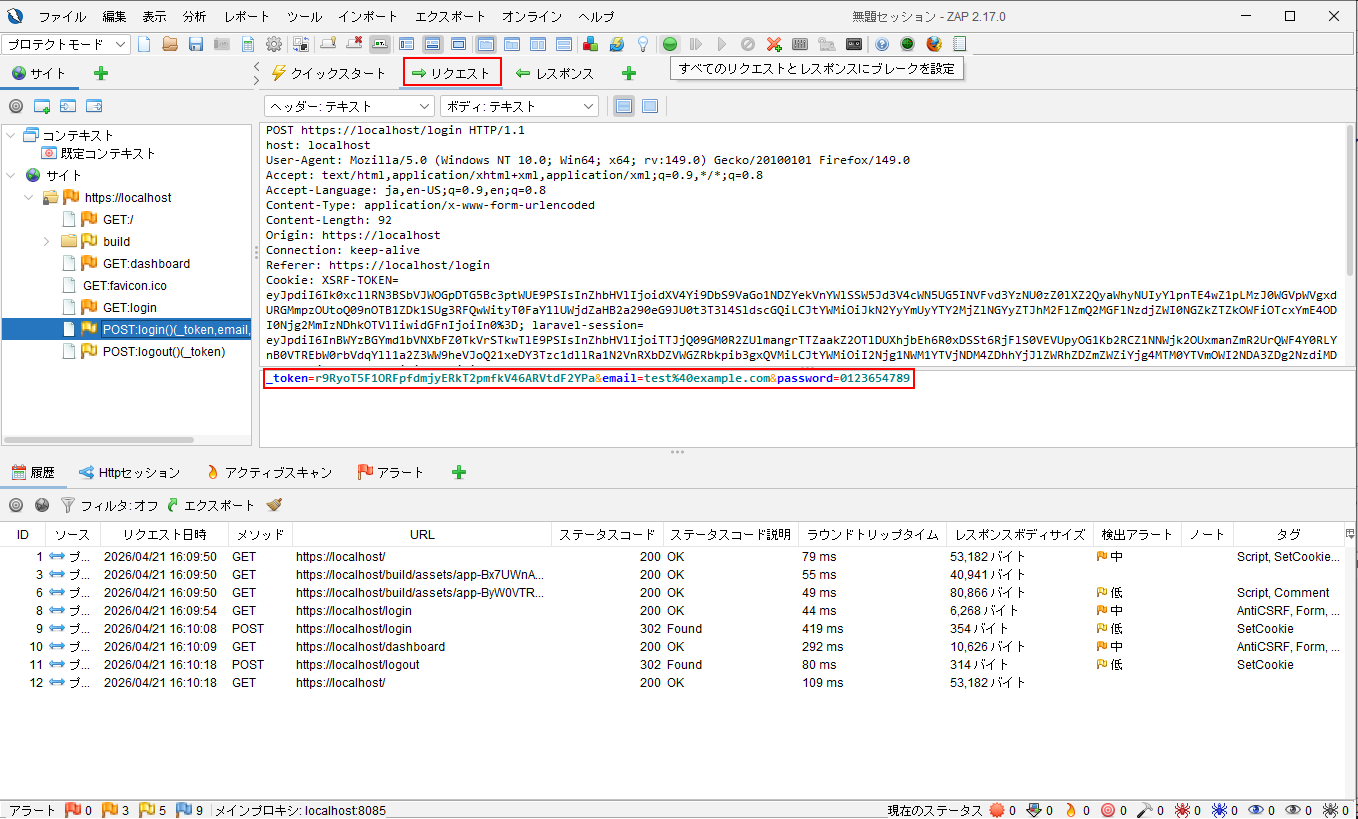
Task: Open the ファイル menu
Action: [62, 16]
